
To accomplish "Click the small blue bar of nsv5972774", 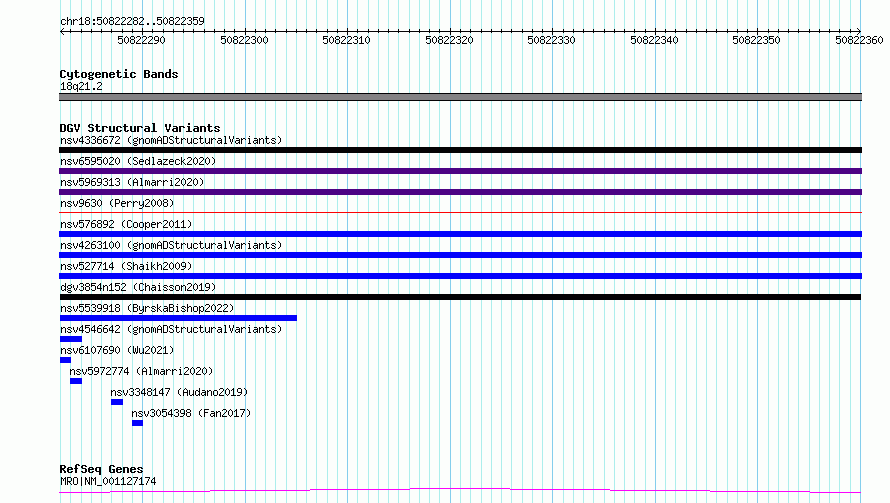I will 76,381.
